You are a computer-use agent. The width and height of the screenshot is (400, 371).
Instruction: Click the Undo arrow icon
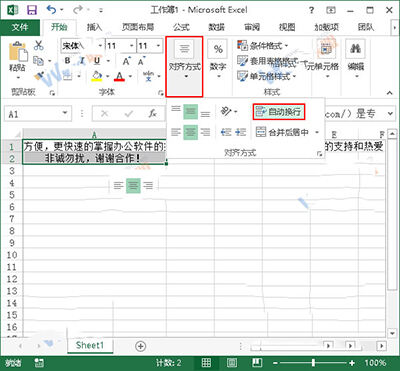tap(51, 10)
